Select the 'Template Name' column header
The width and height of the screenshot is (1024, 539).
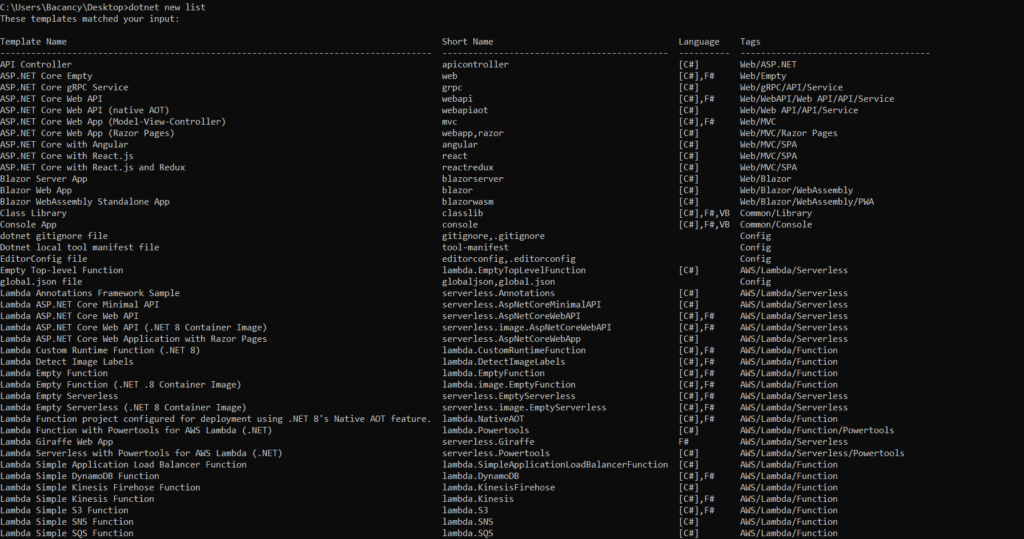[33, 41]
